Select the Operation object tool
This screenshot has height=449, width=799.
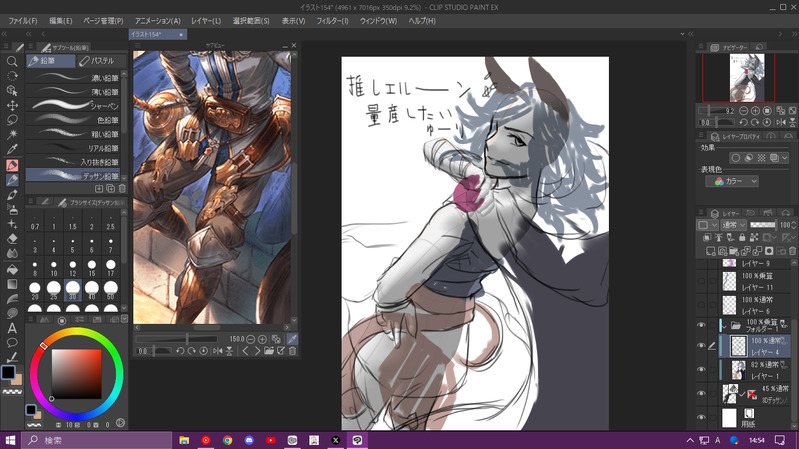click(x=12, y=91)
